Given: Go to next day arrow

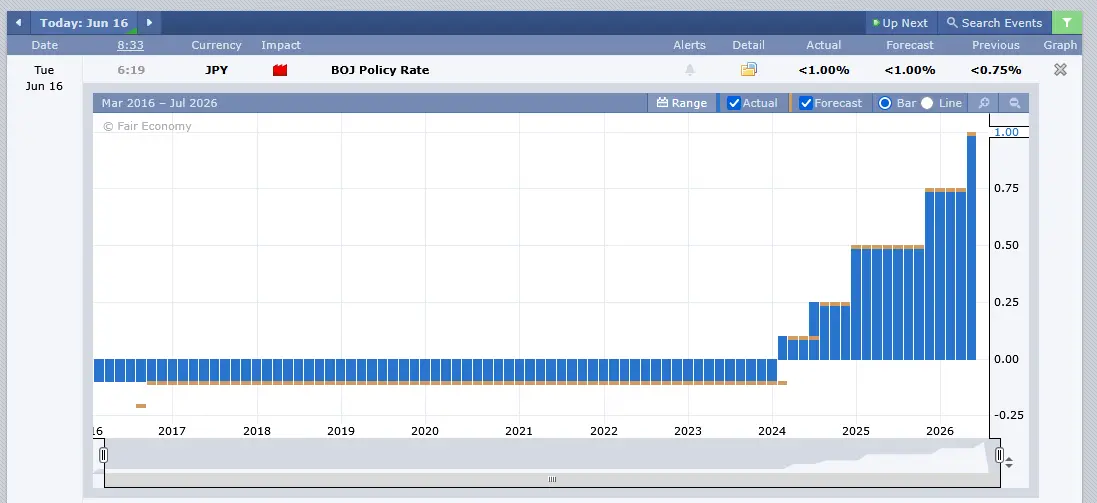Looking at the screenshot, I should [149, 22].
